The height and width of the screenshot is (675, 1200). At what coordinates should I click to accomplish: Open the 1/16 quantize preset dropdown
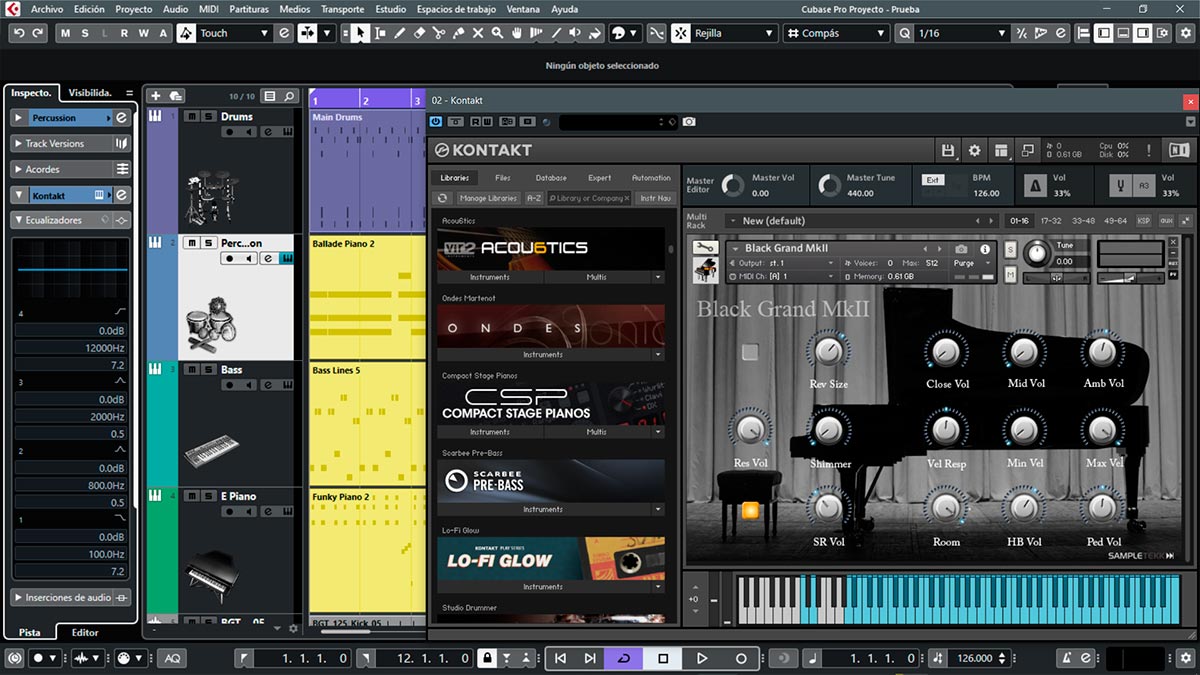point(962,33)
